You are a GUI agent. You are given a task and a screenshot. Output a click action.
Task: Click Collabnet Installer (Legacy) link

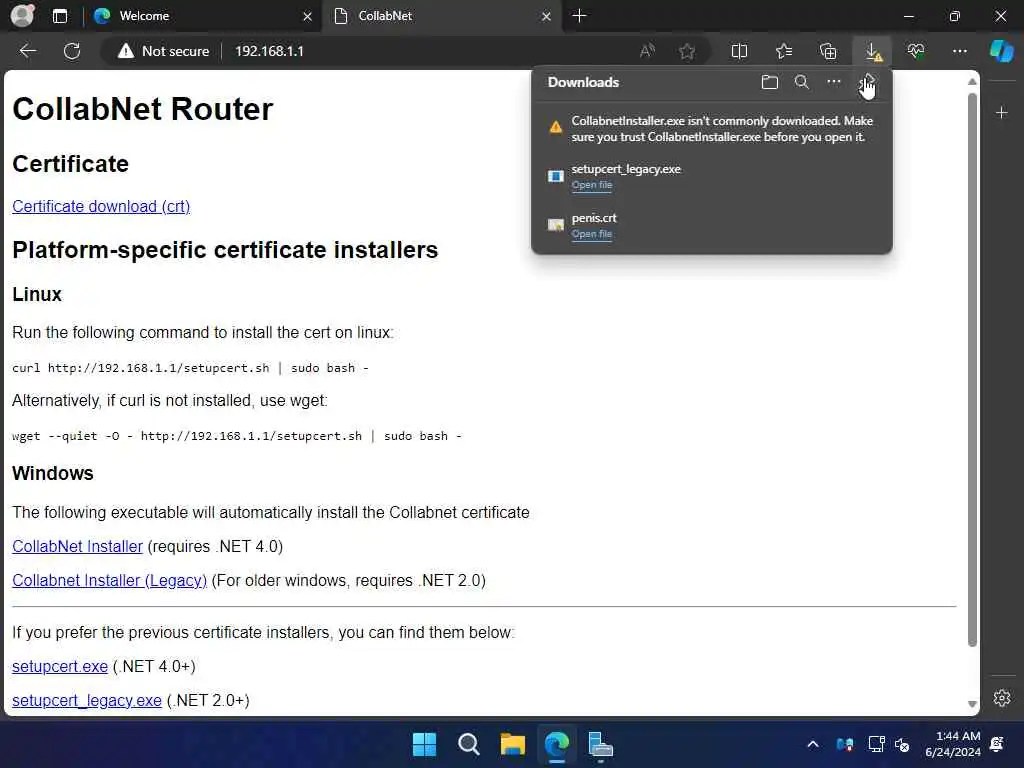pos(109,581)
